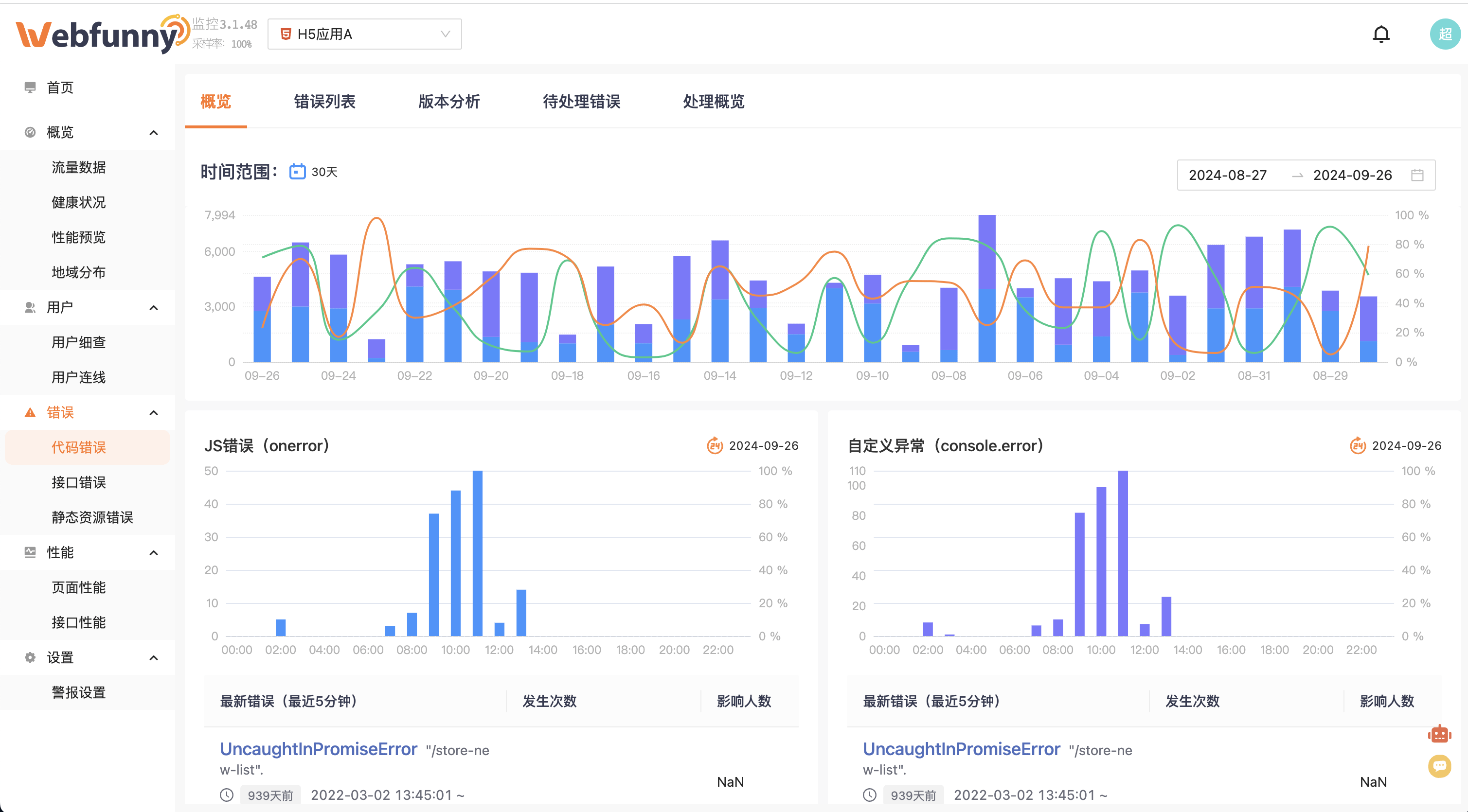Image resolution: width=1468 pixels, height=812 pixels.
Task: Click clock icon under 自定义异常 latest error
Action: (x=869, y=795)
